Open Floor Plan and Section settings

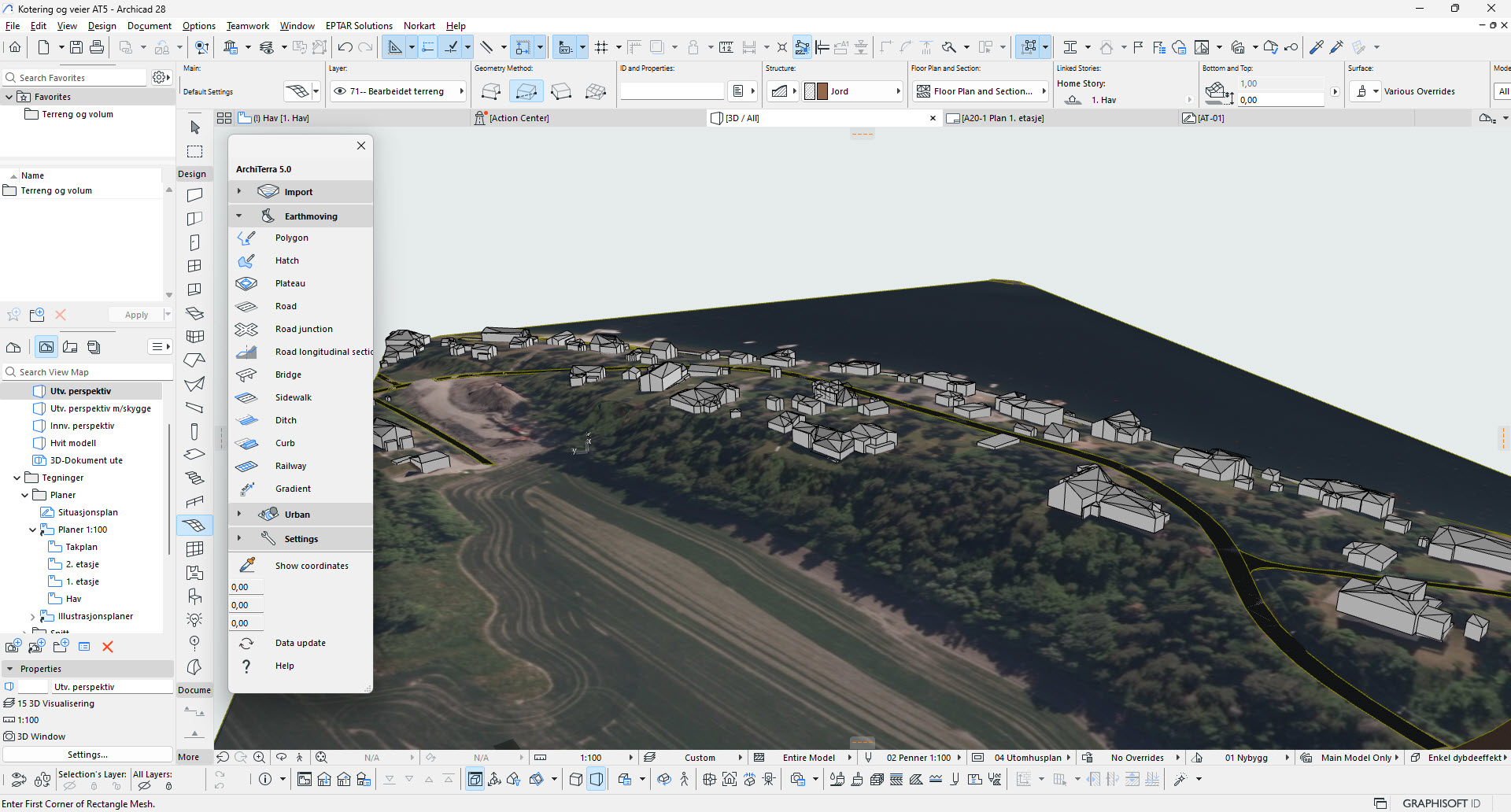click(979, 90)
